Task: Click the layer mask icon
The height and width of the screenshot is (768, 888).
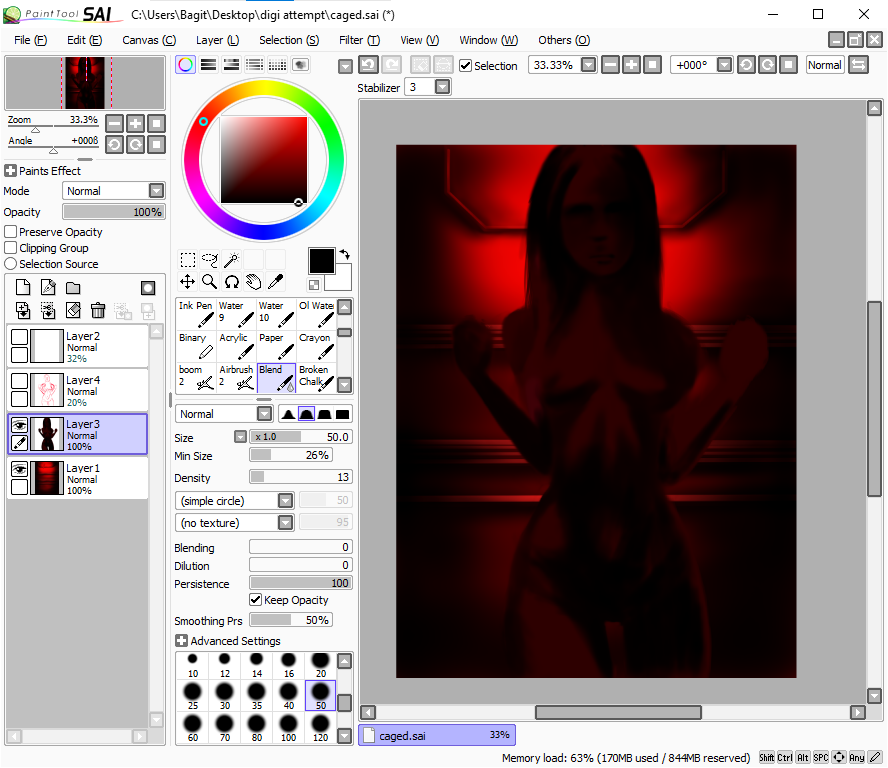Action: 148,288
